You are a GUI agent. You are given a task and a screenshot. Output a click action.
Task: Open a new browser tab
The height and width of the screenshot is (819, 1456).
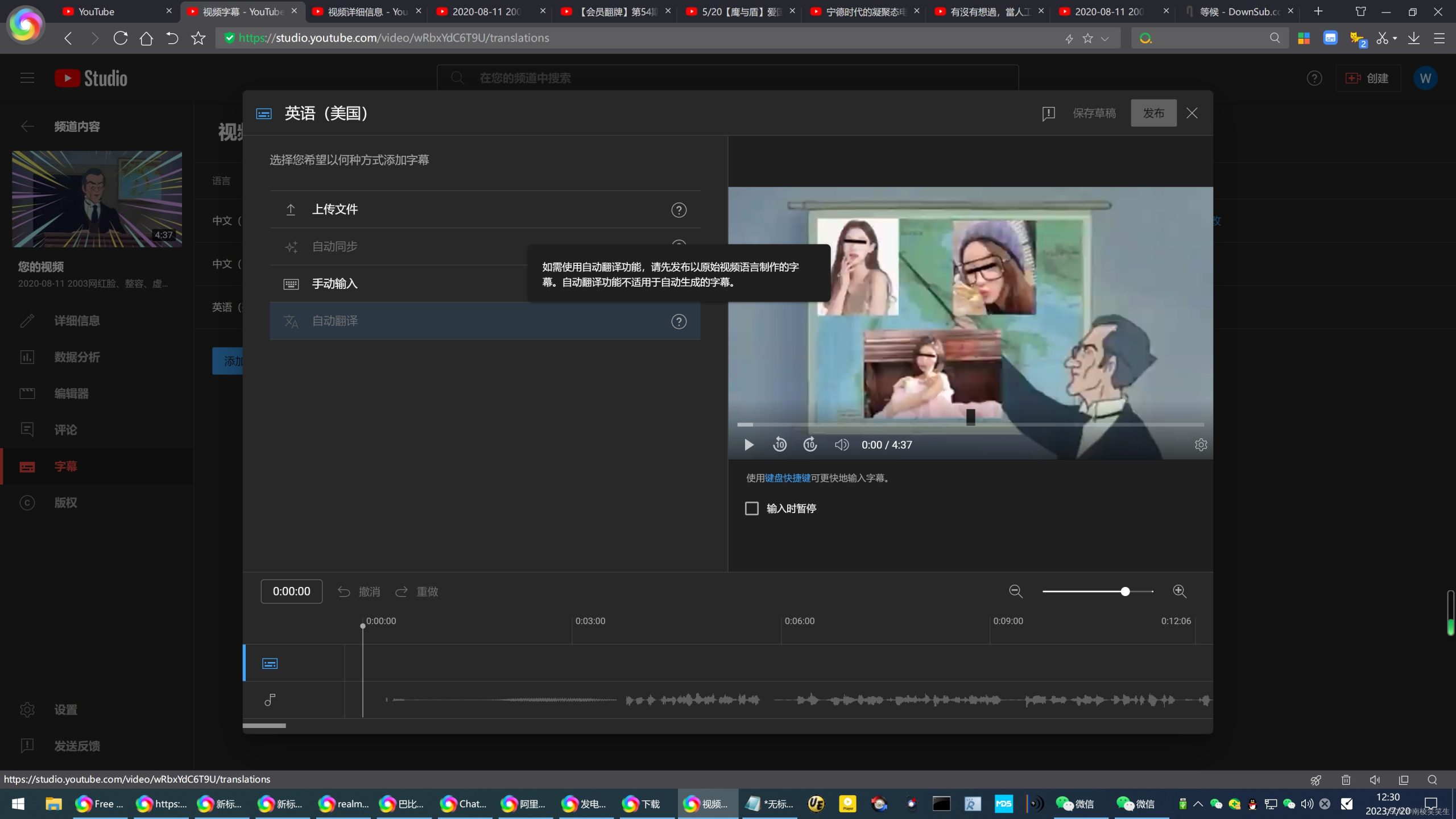click(x=1318, y=11)
